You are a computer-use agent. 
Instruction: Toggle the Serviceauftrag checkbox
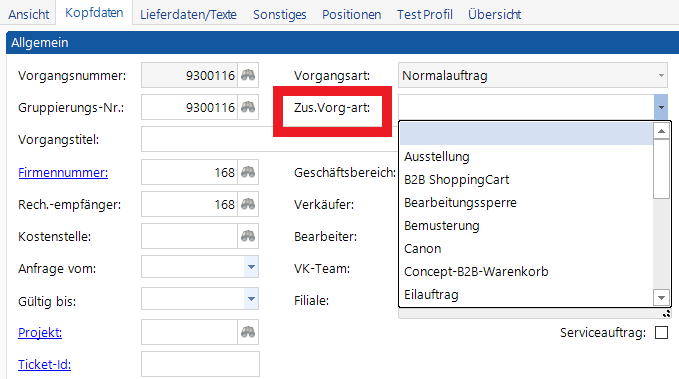click(x=661, y=333)
